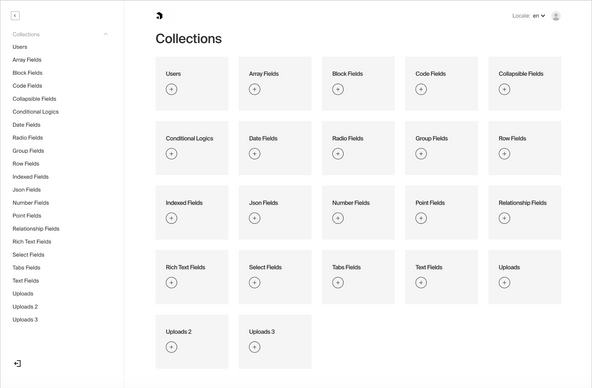This screenshot has height=388, width=592.
Task: Collapse the Collections group chevron
Action: [x=106, y=34]
